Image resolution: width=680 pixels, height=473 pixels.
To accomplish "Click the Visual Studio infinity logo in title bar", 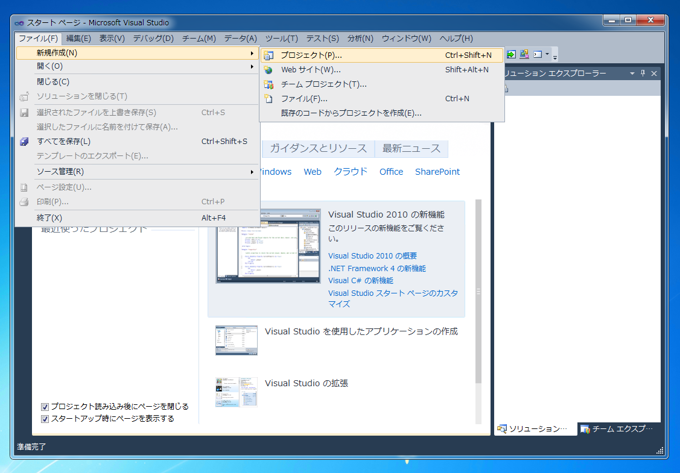I will 19,23.
